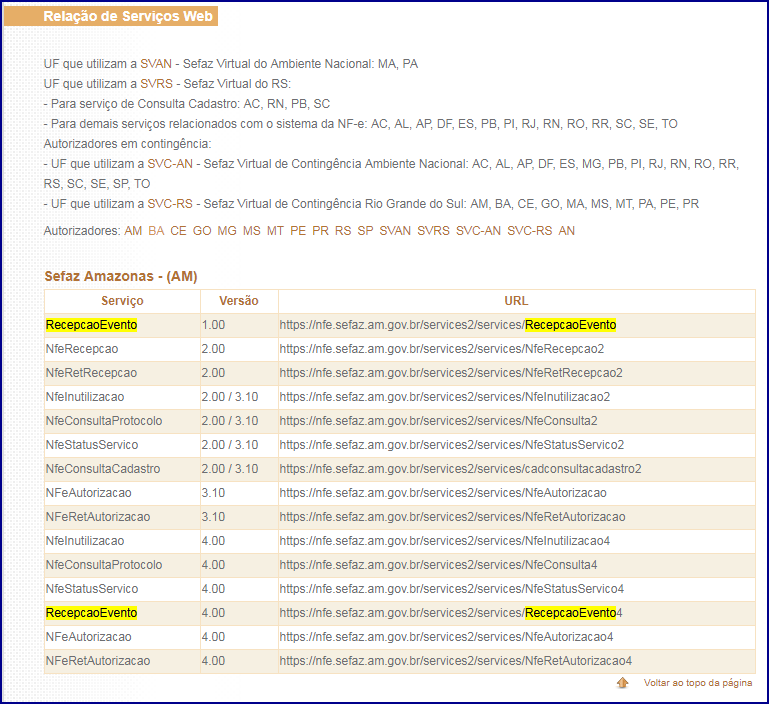Viewport: 769px width, 704px height.
Task: Click the URL ending in services/RecepcaoEvento
Action: click(x=448, y=325)
